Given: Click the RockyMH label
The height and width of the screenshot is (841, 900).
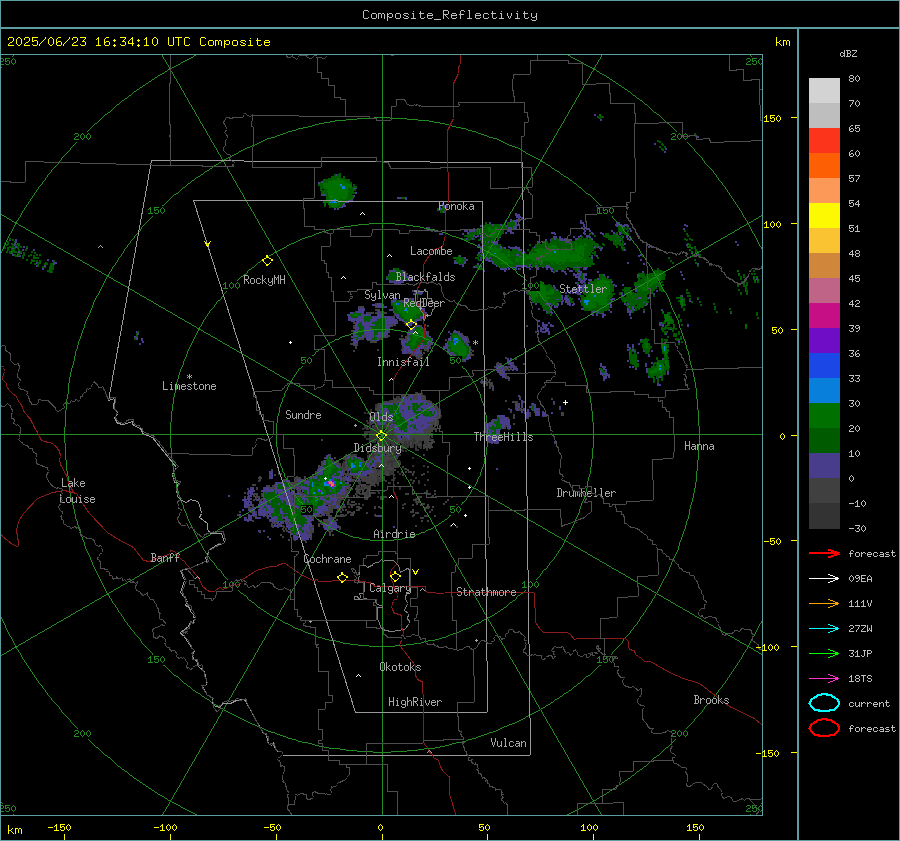Looking at the screenshot, I should pyautogui.click(x=264, y=280).
